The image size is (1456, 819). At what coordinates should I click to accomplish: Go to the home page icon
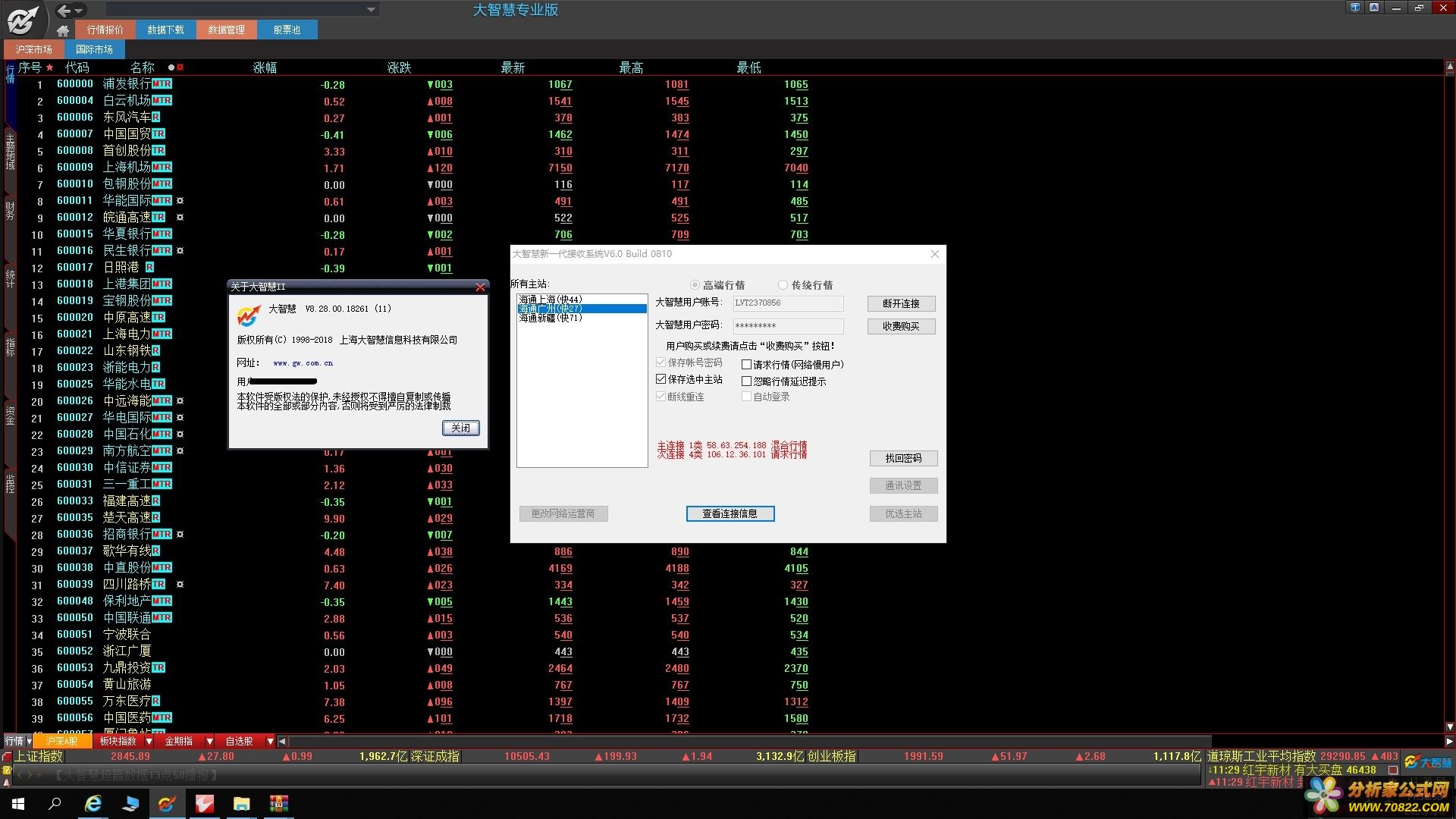pyautogui.click(x=63, y=30)
